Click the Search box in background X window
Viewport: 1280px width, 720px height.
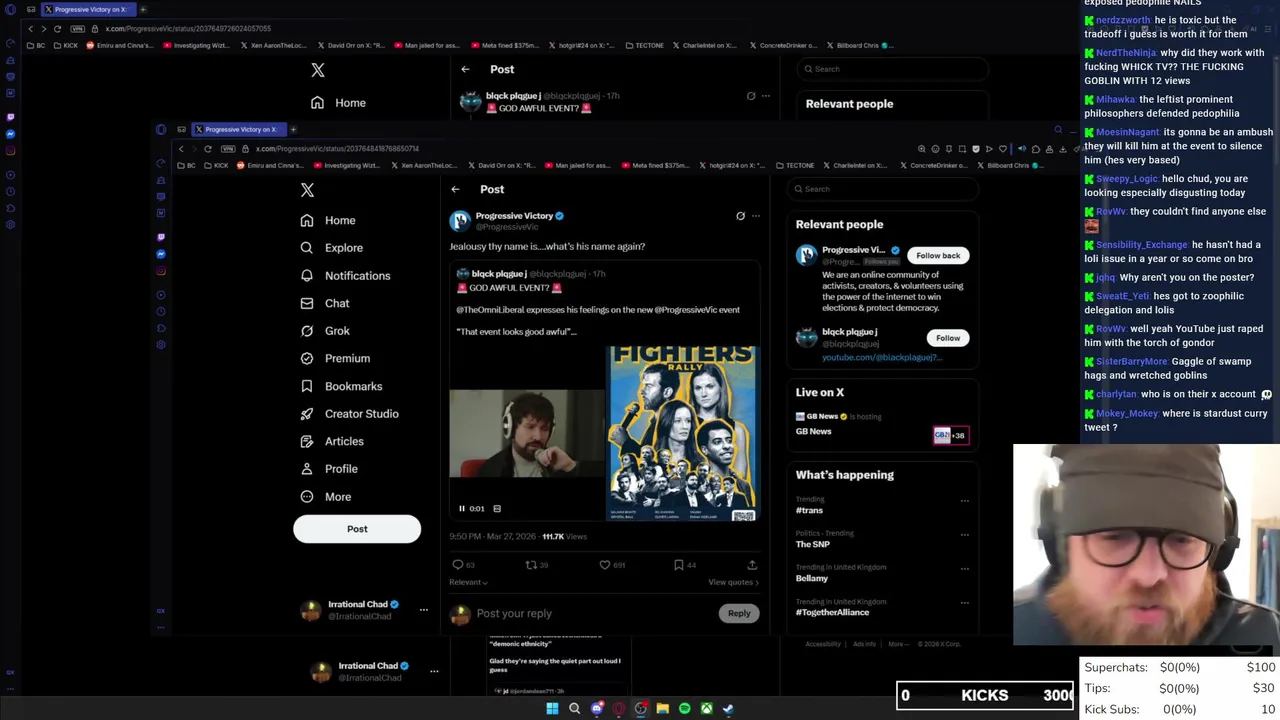click(x=895, y=69)
